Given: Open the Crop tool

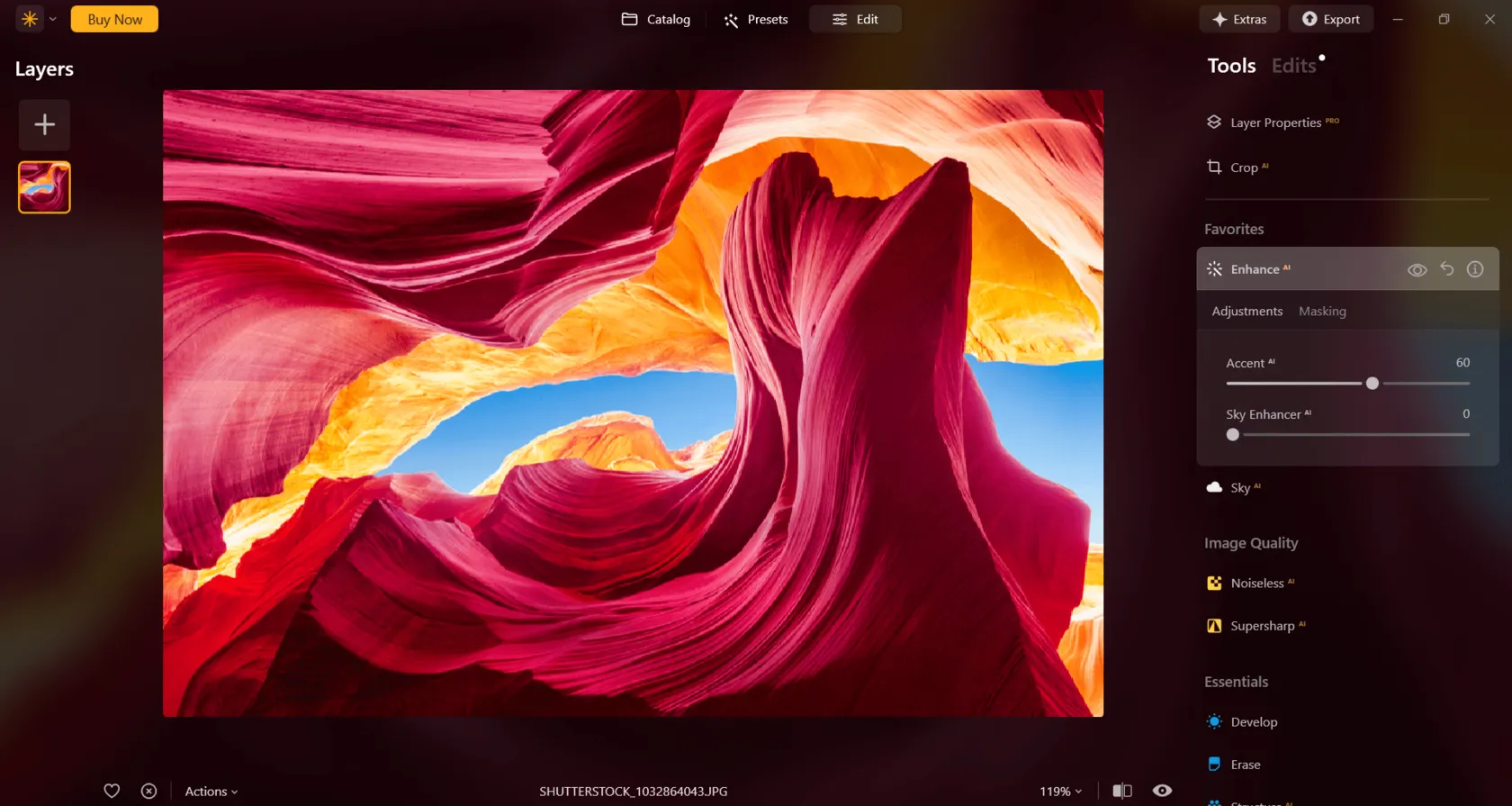Looking at the screenshot, I should click(x=1244, y=168).
